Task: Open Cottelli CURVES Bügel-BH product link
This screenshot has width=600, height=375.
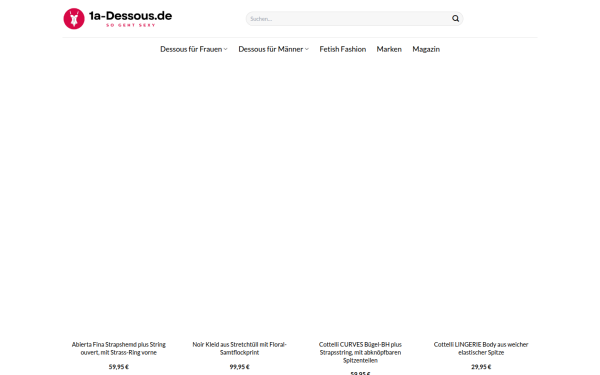Action: pos(360,352)
